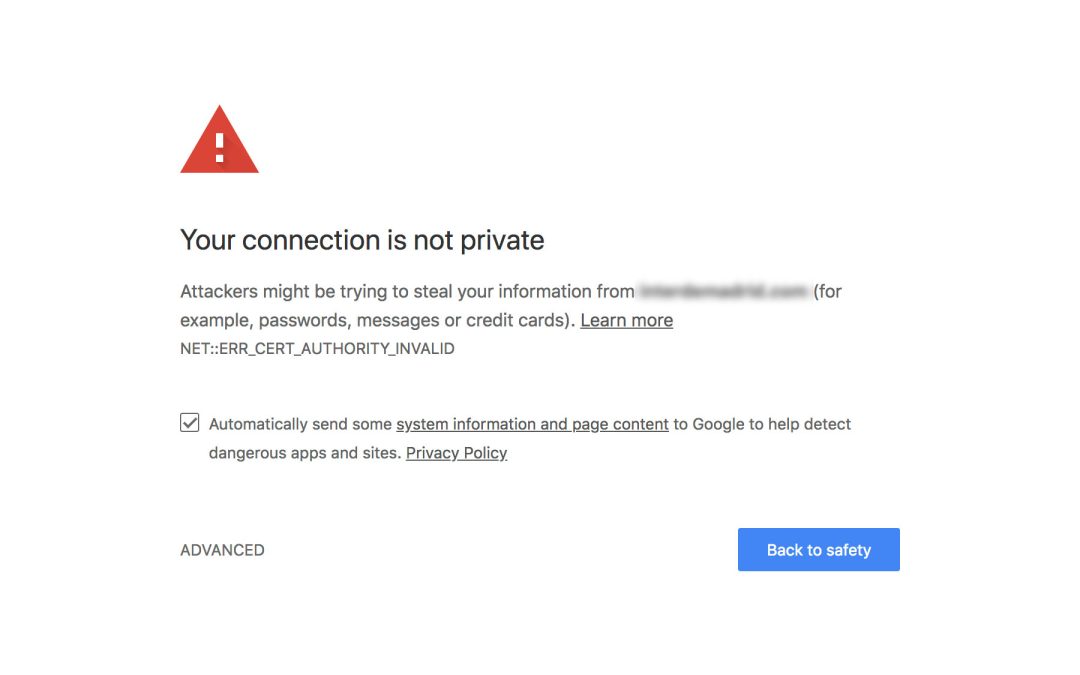
Task: Uncheck the automatic reporting to Google checkbox
Action: (x=189, y=423)
